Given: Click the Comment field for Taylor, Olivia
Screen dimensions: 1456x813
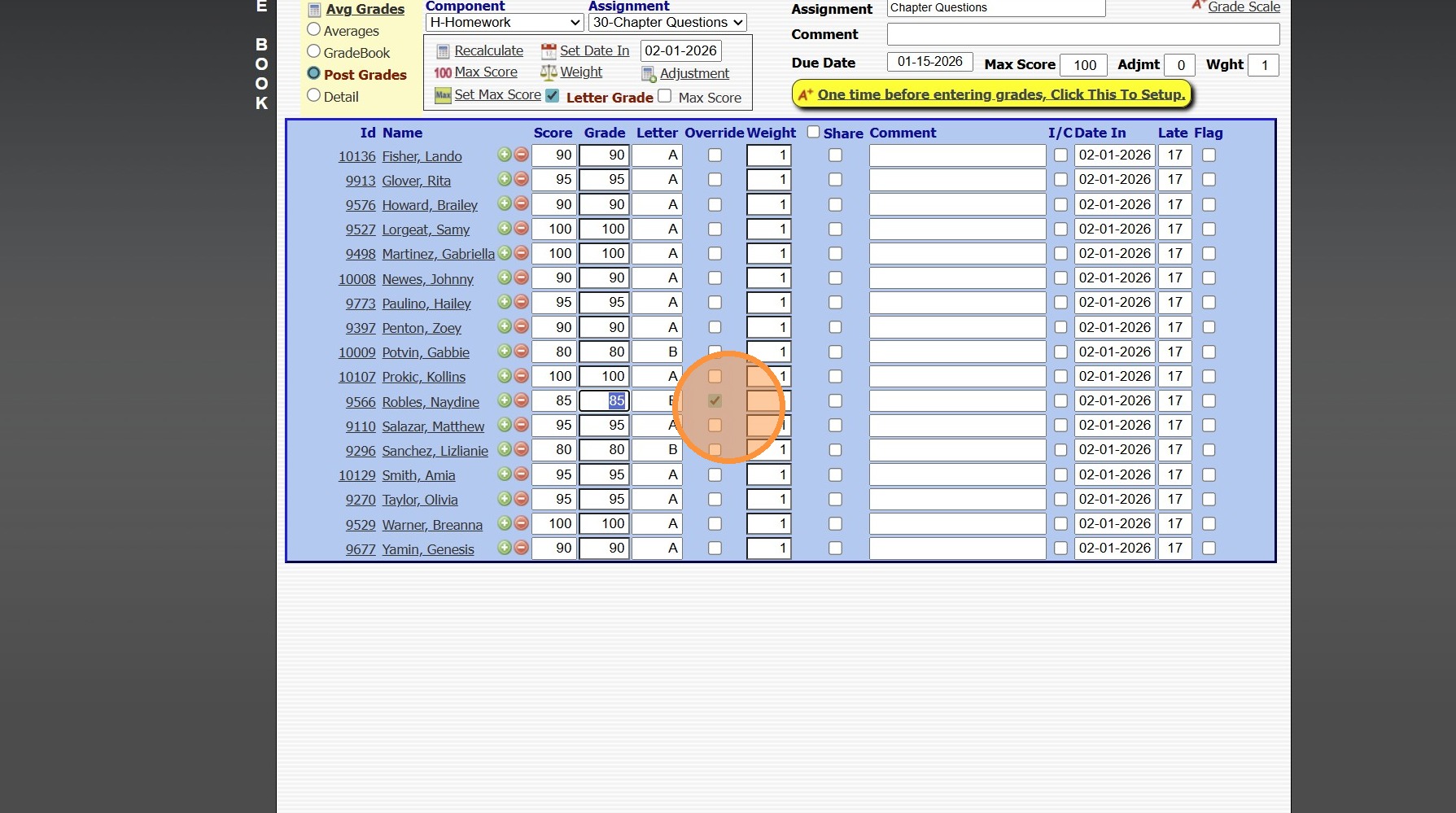Looking at the screenshot, I should (x=957, y=499).
